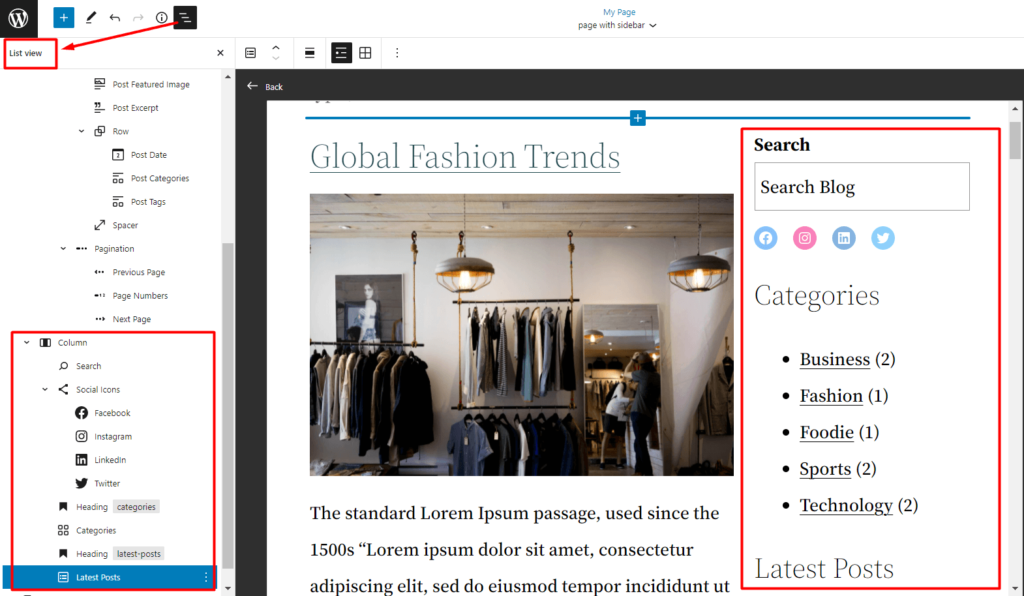Collapse the Social Icons tree item
The height and width of the screenshot is (596, 1024).
45,390
